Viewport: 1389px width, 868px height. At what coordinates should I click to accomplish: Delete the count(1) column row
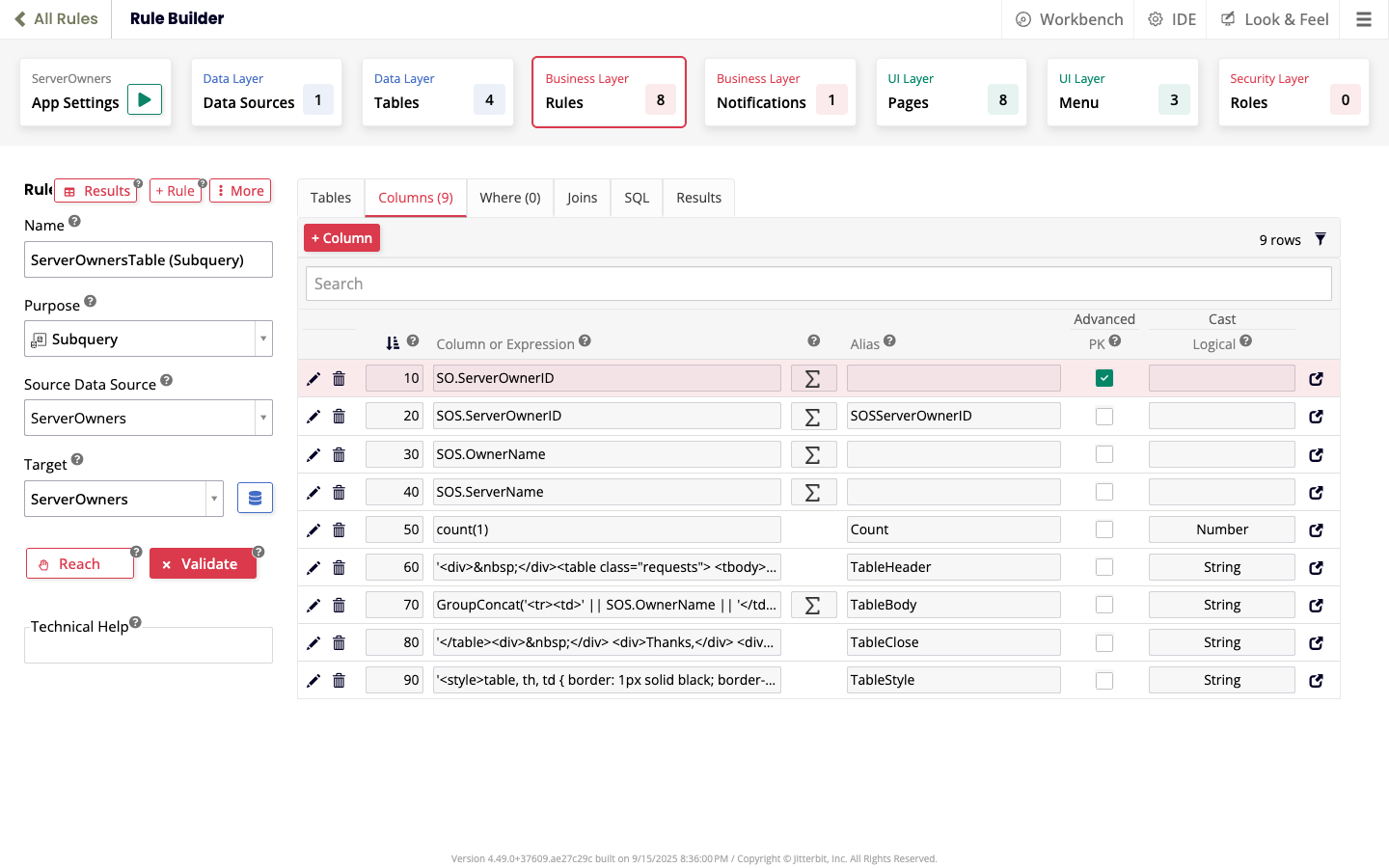coord(339,529)
